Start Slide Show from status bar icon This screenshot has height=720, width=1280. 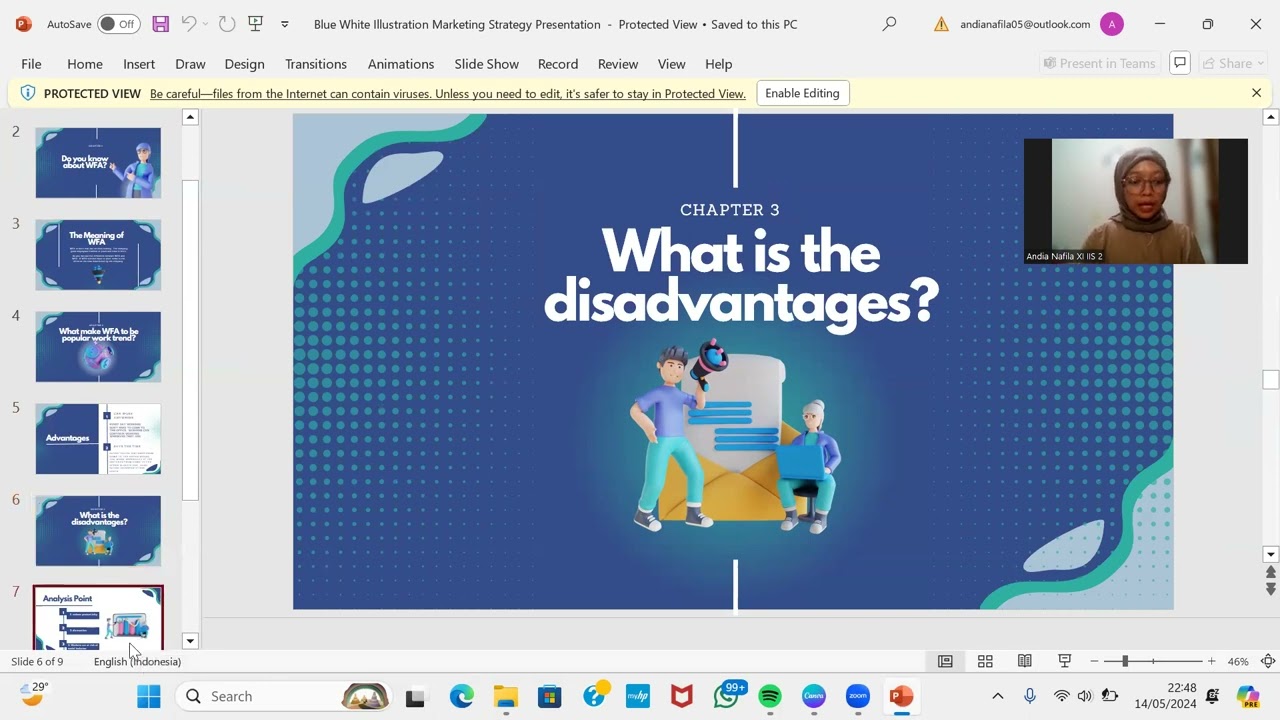coord(1065,661)
